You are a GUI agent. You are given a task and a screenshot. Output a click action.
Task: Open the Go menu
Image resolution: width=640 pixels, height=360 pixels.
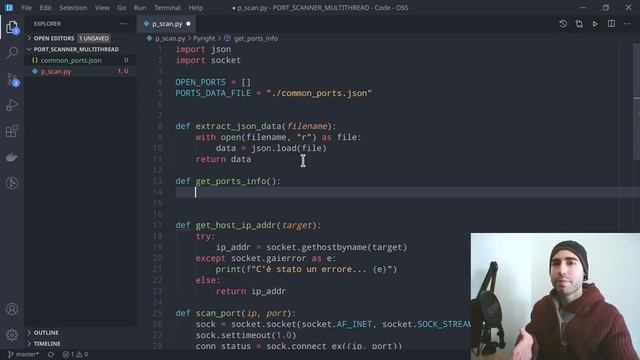tap(122, 8)
